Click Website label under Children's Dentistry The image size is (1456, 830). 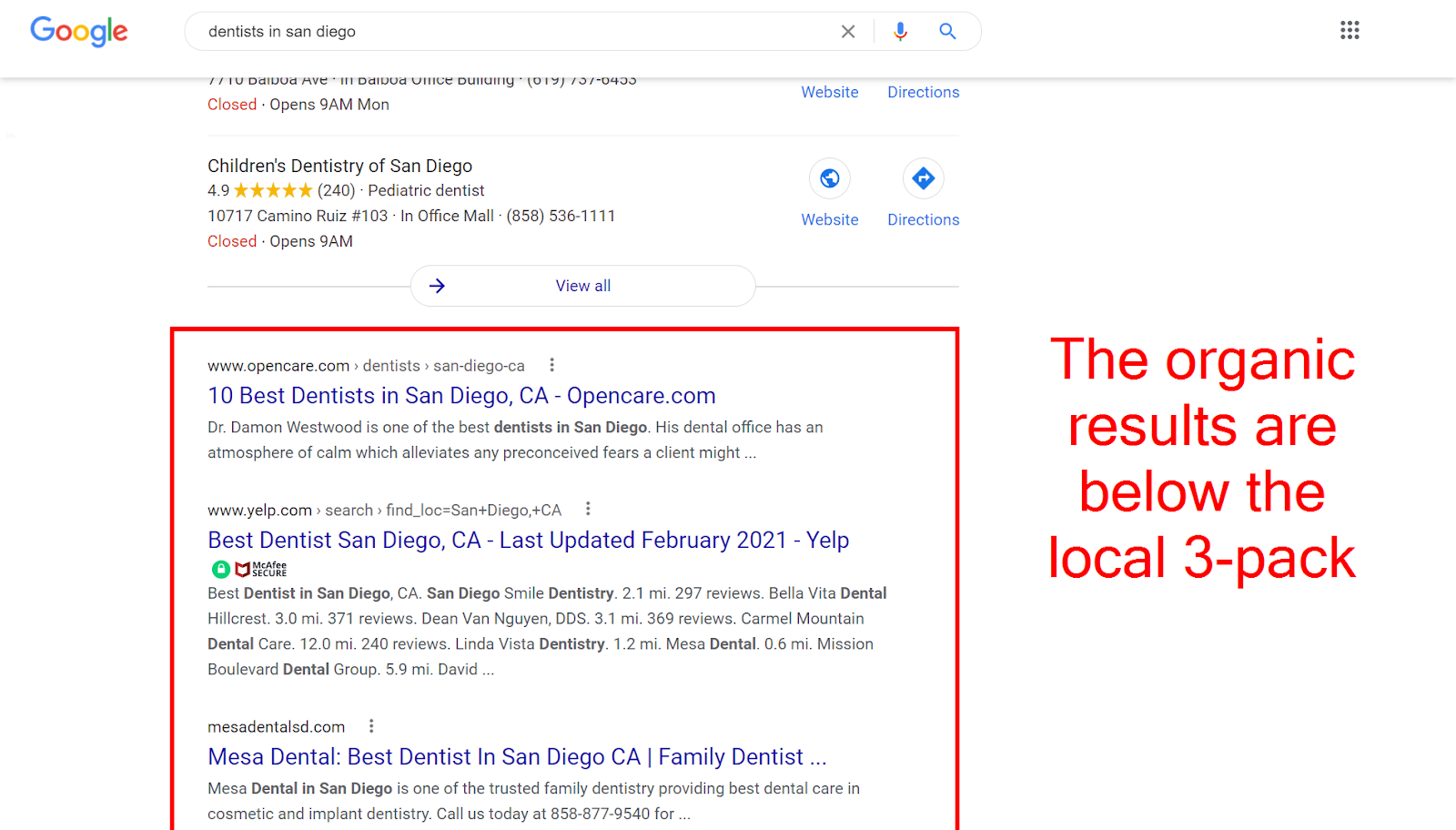(x=830, y=219)
